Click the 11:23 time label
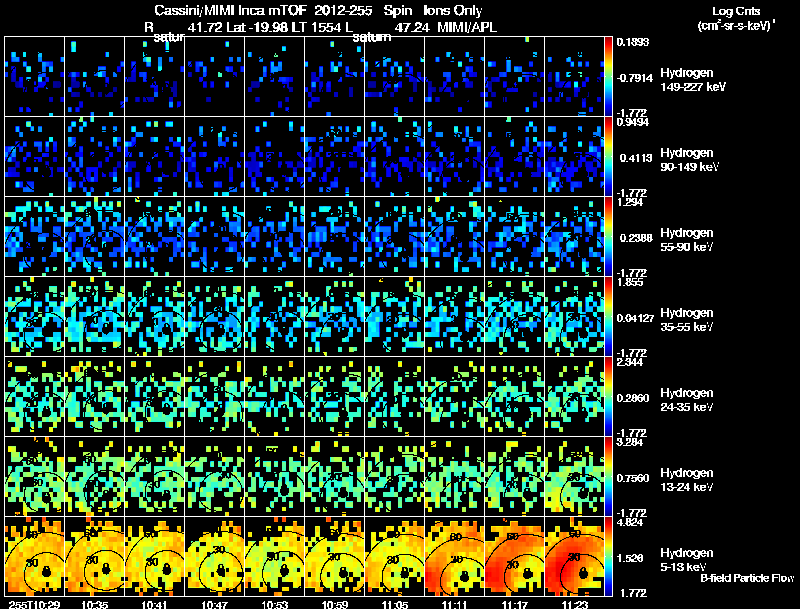The width and height of the screenshot is (800, 609). [574, 604]
